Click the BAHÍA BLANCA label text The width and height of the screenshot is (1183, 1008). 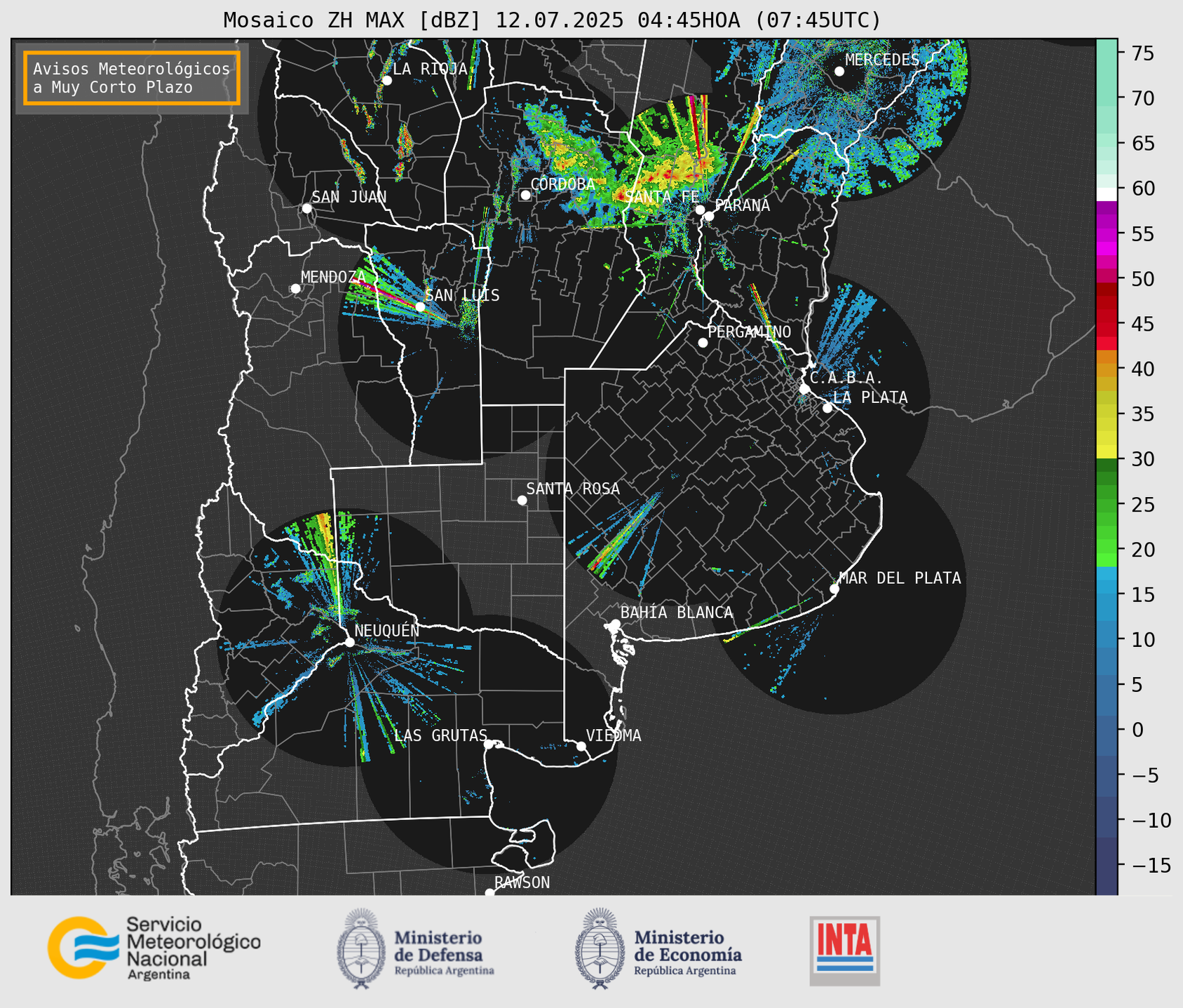[677, 613]
